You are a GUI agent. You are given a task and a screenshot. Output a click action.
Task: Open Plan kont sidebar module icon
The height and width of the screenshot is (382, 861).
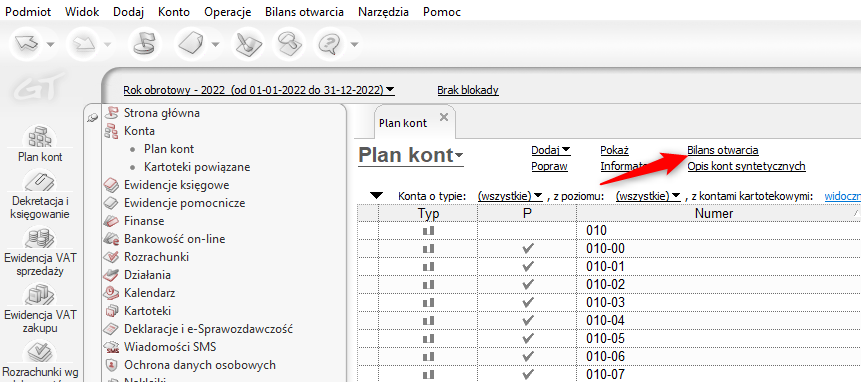(x=40, y=137)
